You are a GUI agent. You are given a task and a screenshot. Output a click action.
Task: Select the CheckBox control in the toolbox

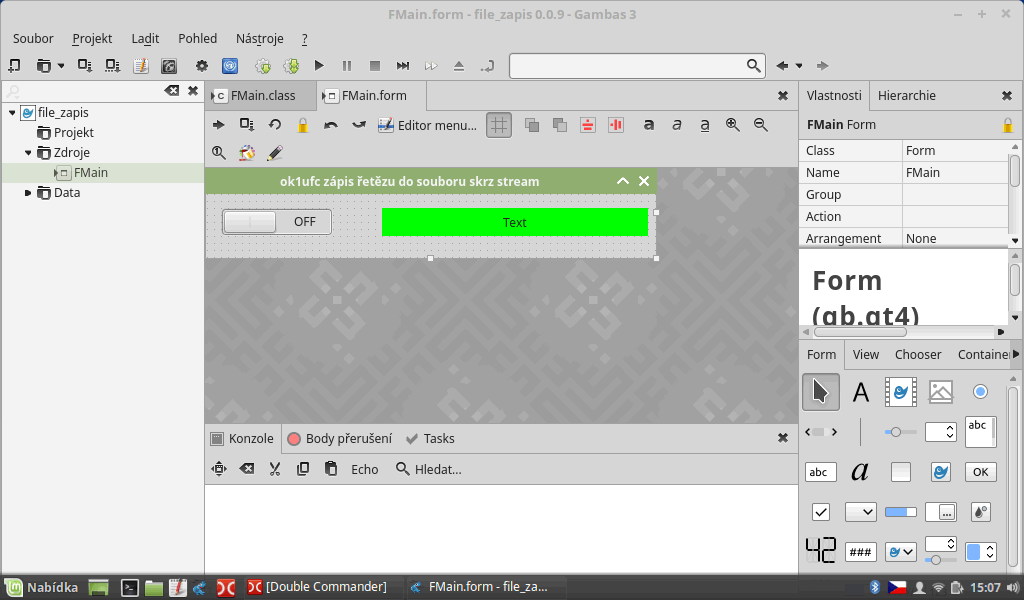[820, 512]
